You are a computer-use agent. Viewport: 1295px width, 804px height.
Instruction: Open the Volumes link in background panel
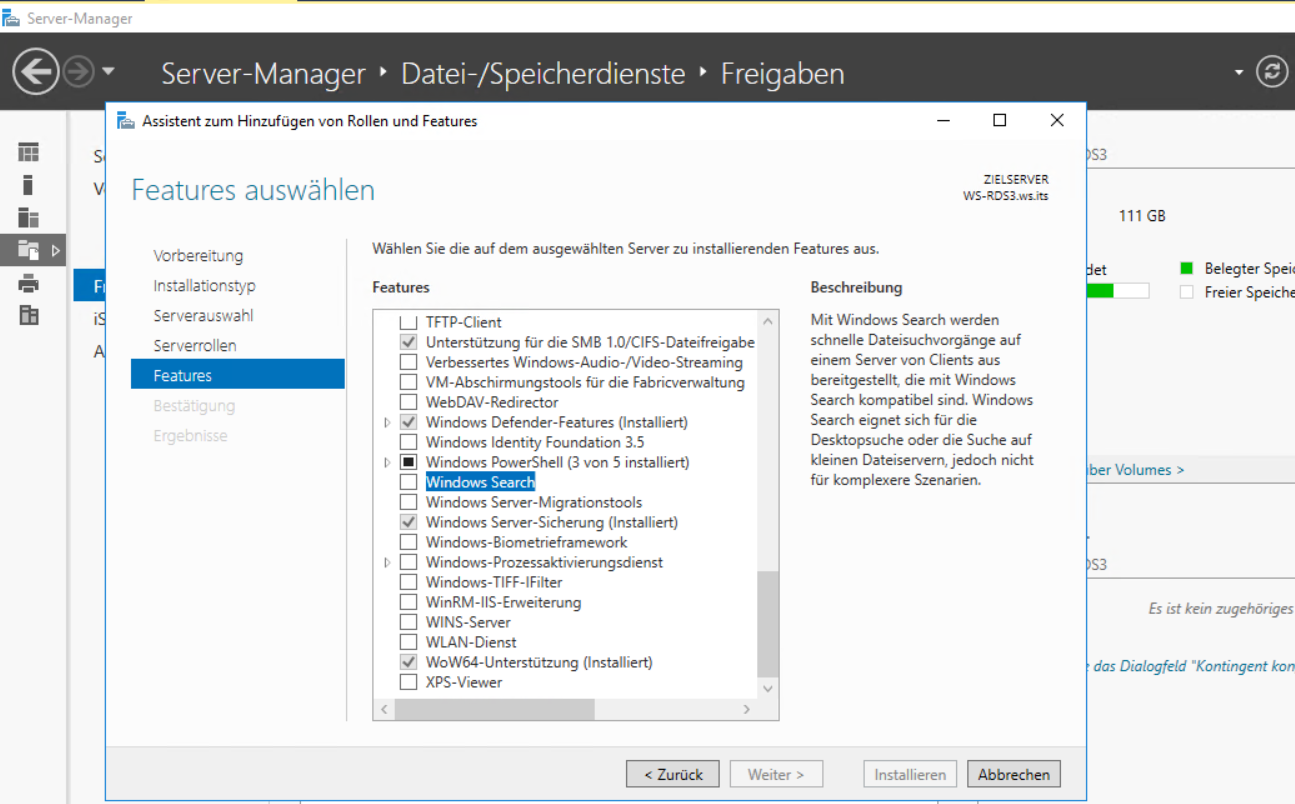(1135, 470)
